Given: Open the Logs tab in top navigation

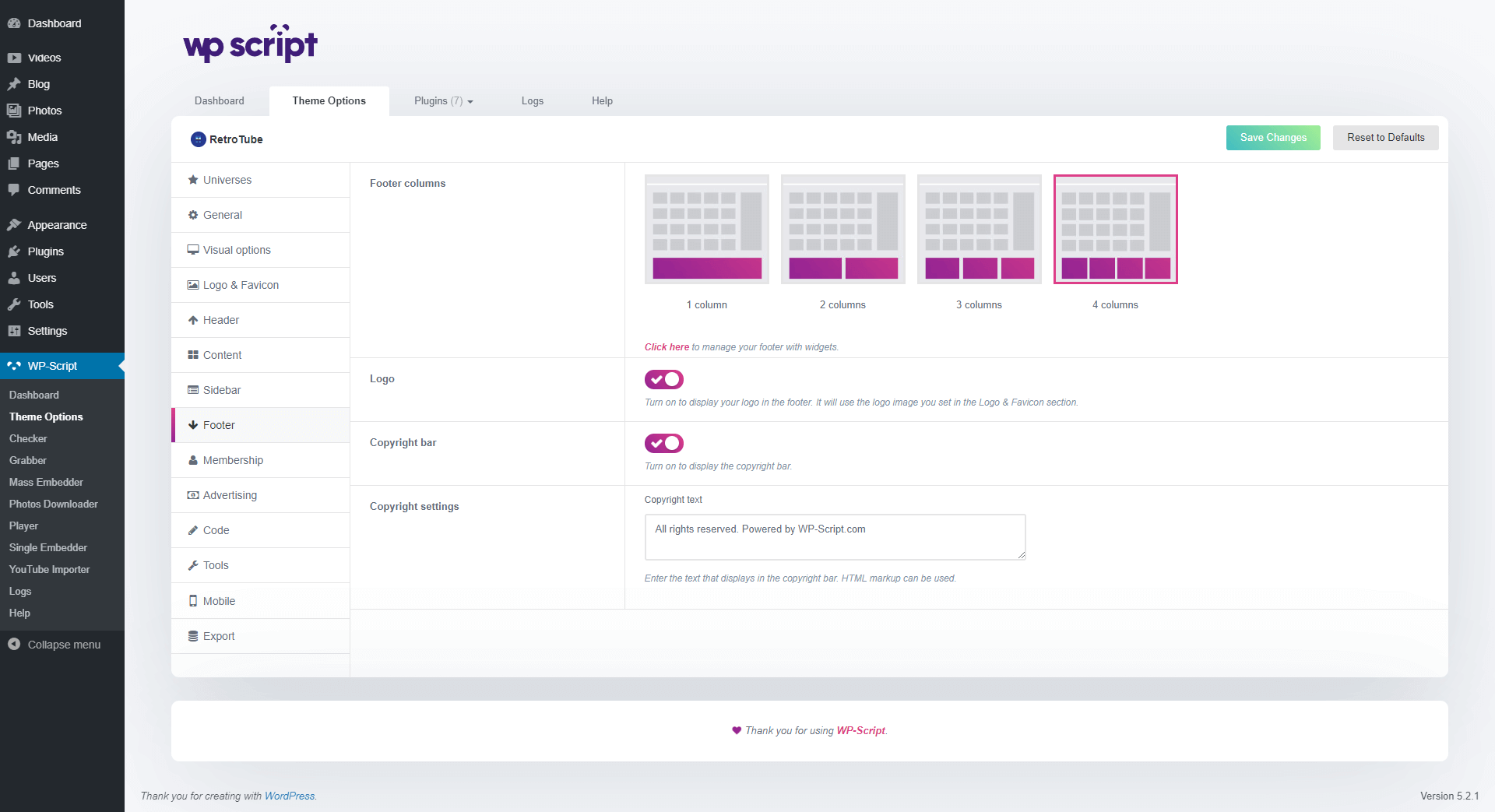Looking at the screenshot, I should click(x=533, y=101).
